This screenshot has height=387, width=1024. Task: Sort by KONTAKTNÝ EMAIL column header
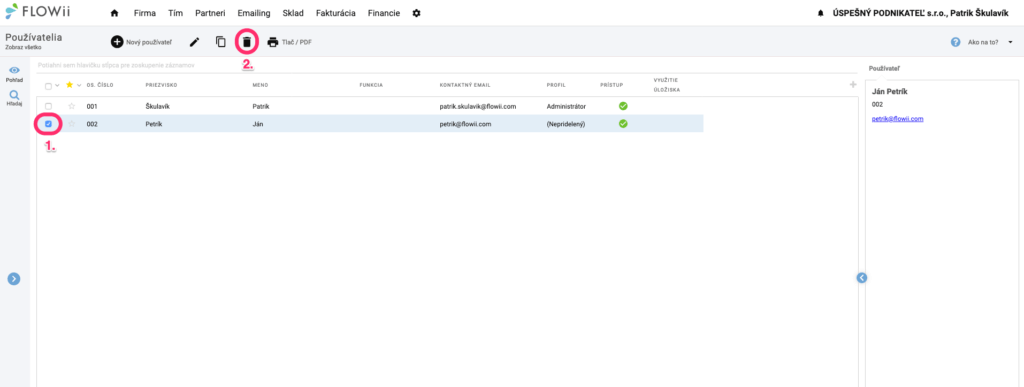[465, 85]
